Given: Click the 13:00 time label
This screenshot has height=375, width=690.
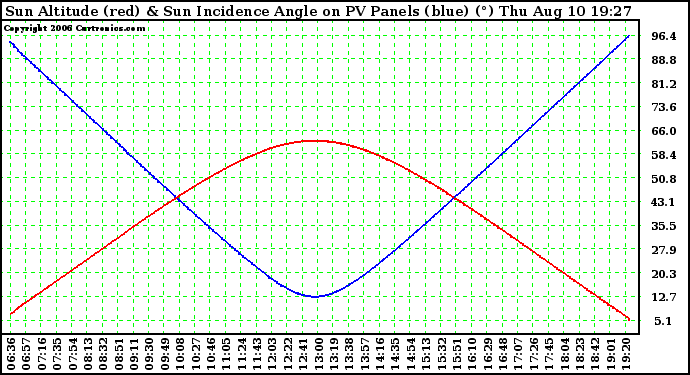Looking at the screenshot, I should click(318, 354).
